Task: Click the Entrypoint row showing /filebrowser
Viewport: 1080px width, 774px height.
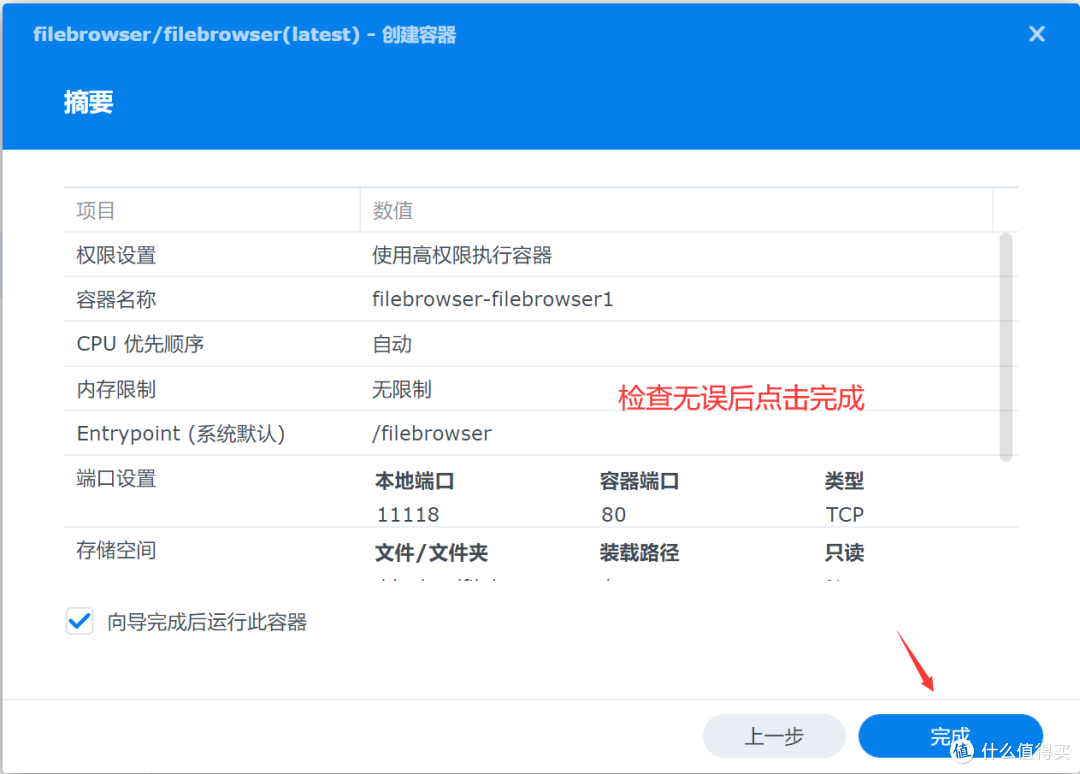Action: (300, 432)
